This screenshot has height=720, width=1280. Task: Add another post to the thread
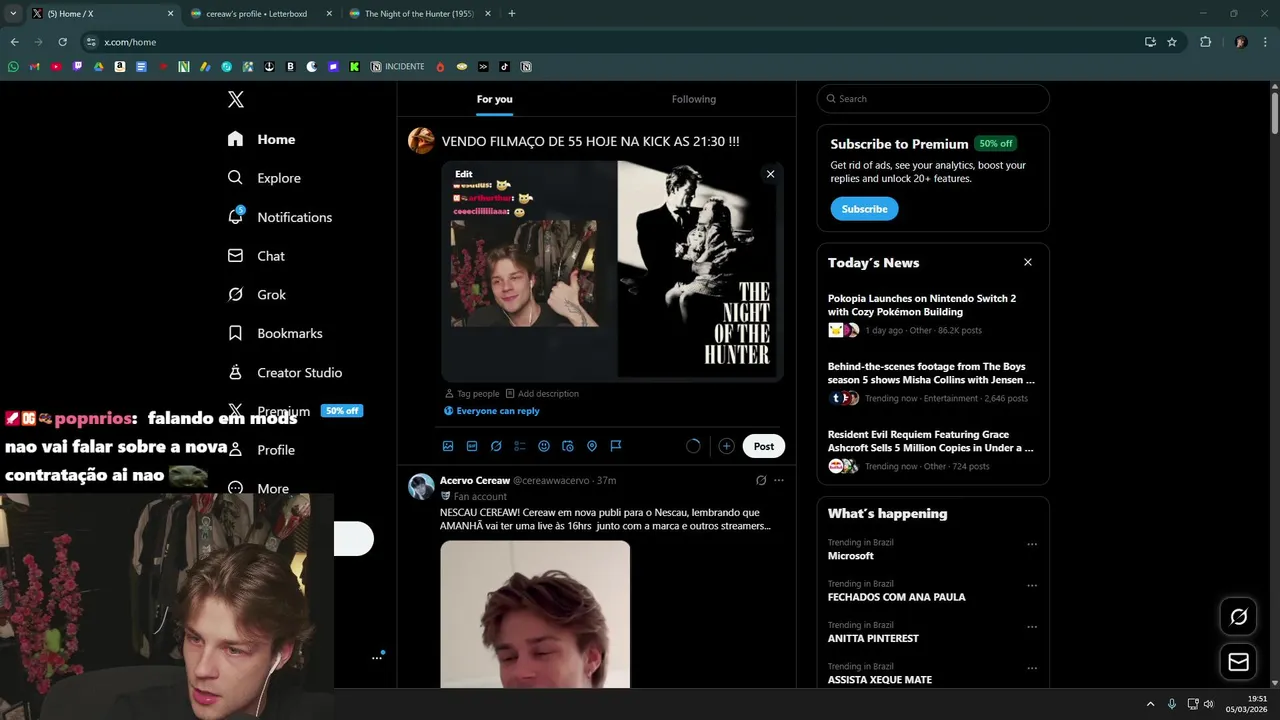pyautogui.click(x=726, y=446)
